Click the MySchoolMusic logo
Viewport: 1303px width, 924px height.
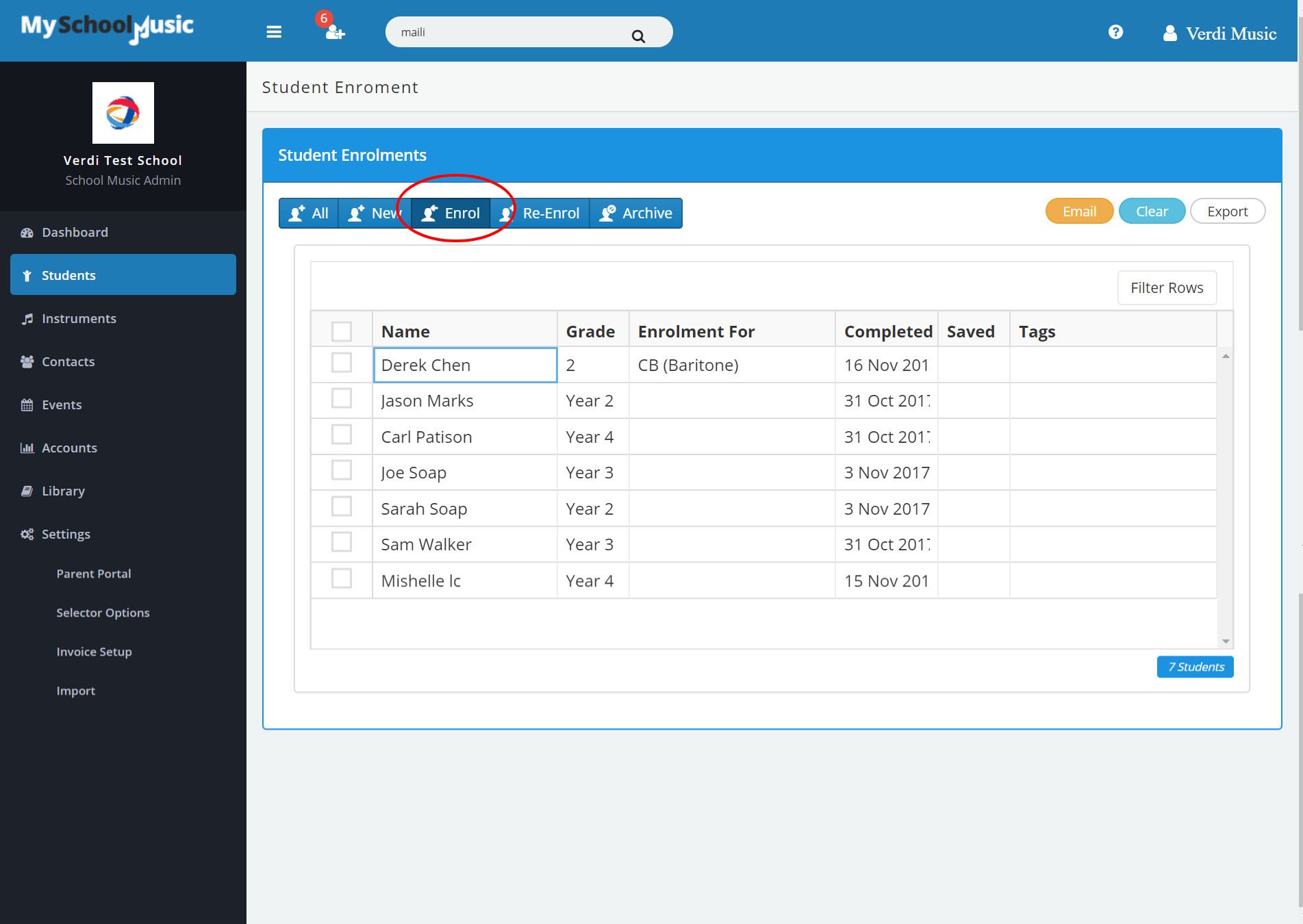107,28
